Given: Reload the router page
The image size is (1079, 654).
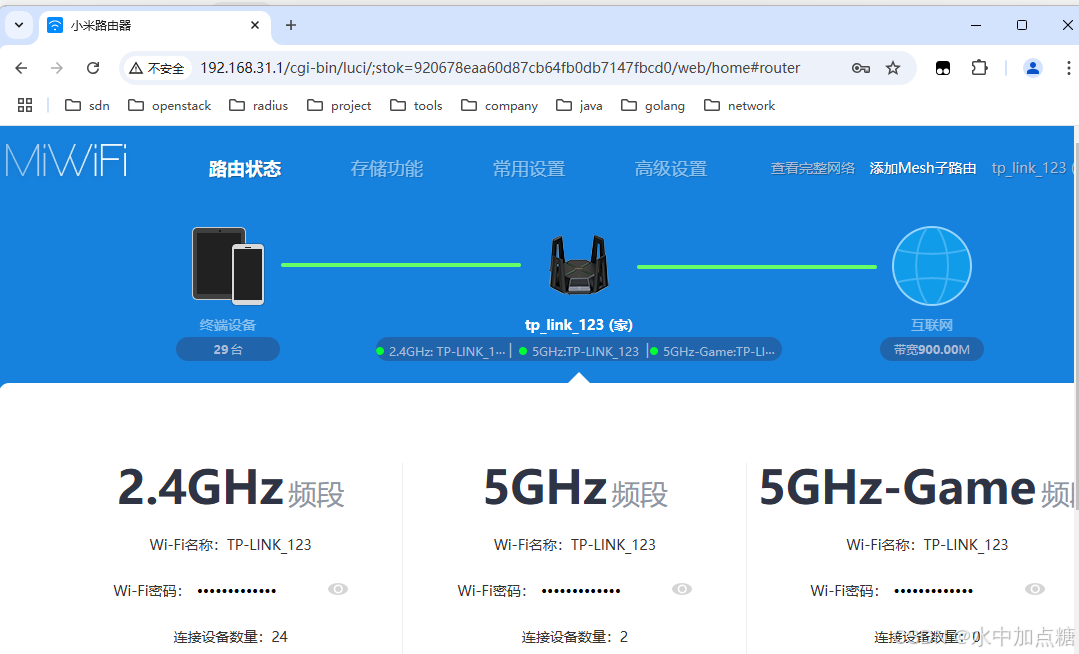Looking at the screenshot, I should pyautogui.click(x=93, y=68).
